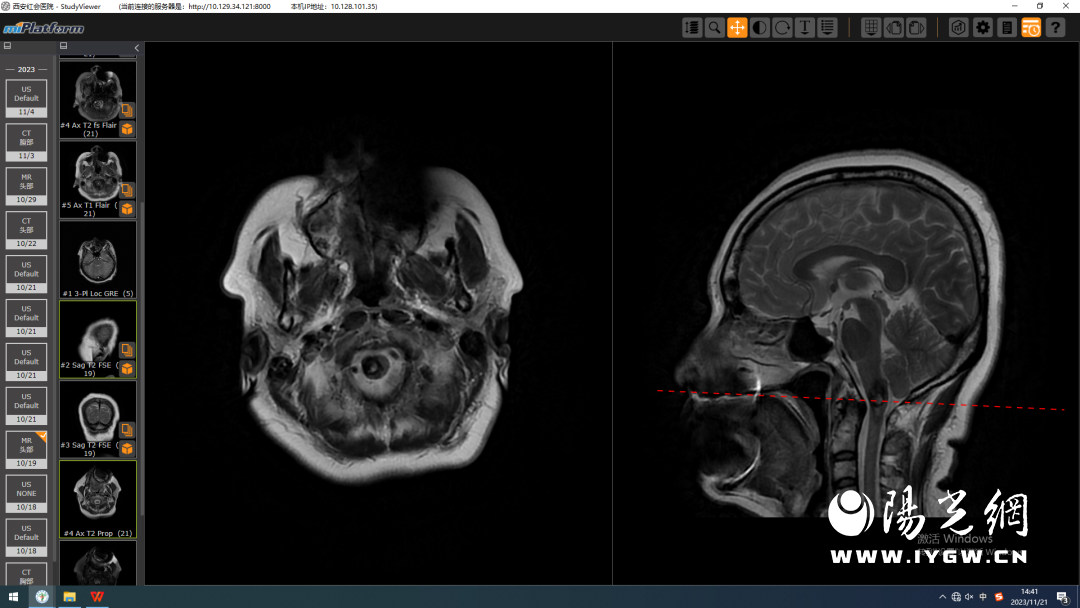Screen dimensions: 1080x608
Task: Click the StudyViewer app taskbar icon
Action: click(42, 597)
